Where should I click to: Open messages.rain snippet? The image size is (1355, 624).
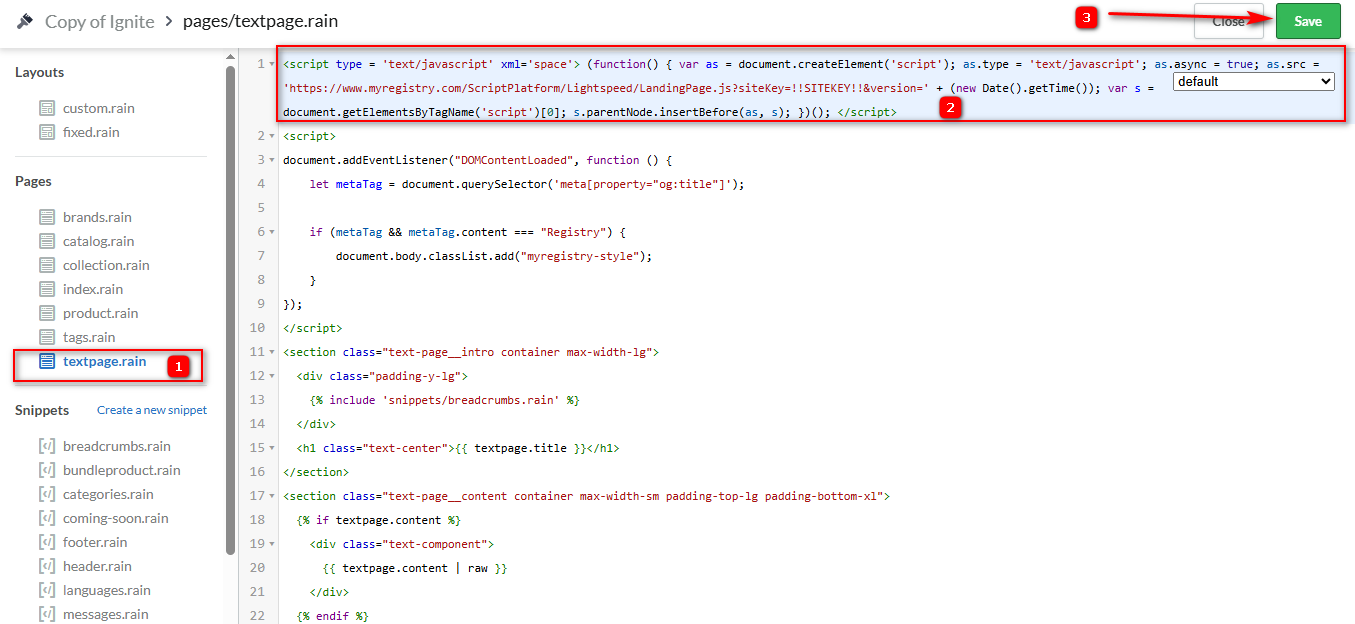[x=106, y=614]
